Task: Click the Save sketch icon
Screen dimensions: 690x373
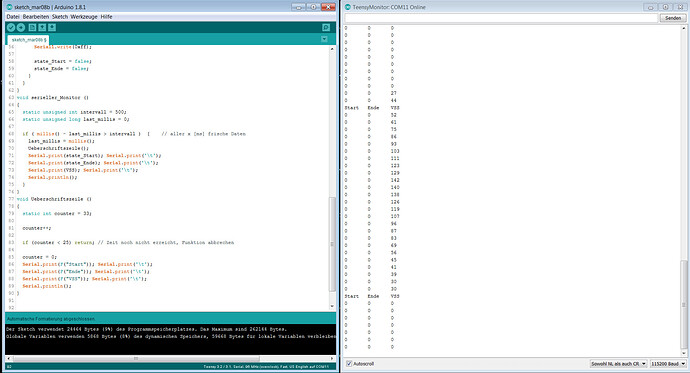Action: 52,27
